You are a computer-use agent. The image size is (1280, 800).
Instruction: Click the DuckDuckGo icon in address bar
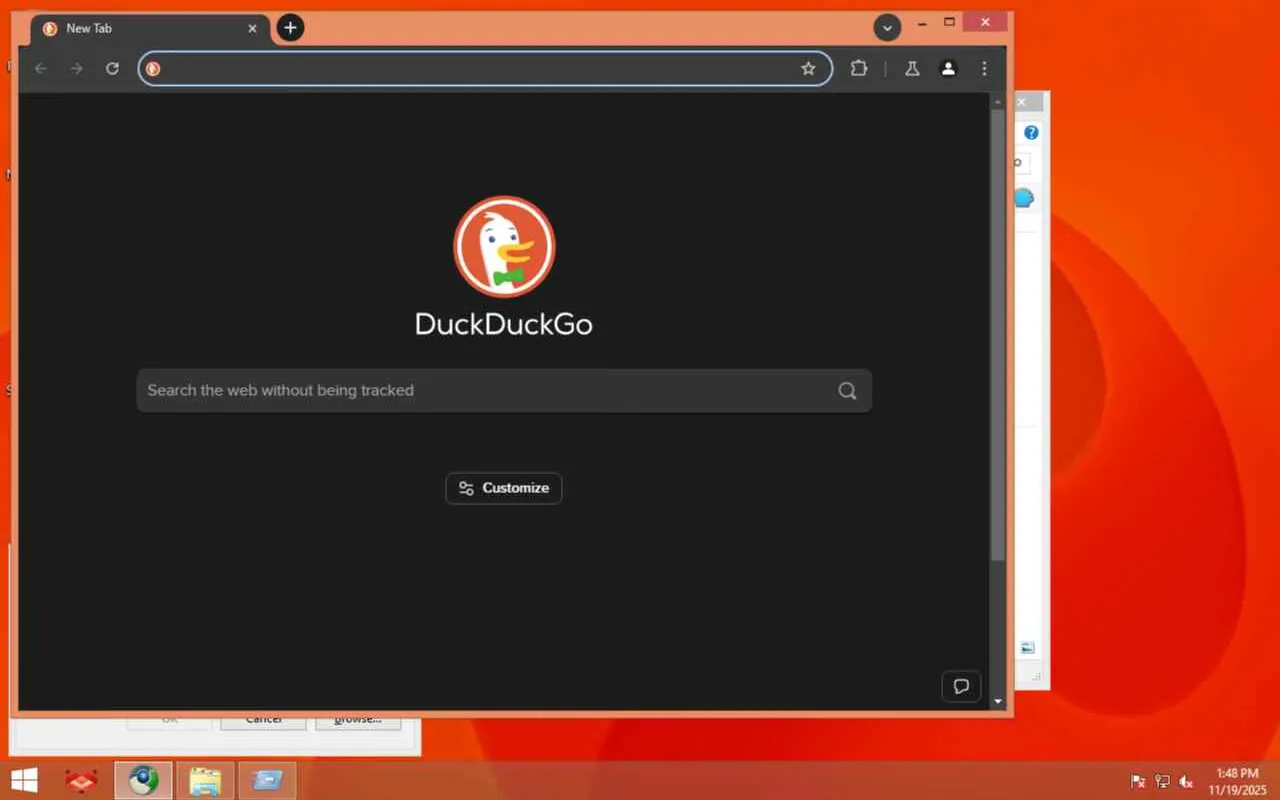[x=153, y=69]
